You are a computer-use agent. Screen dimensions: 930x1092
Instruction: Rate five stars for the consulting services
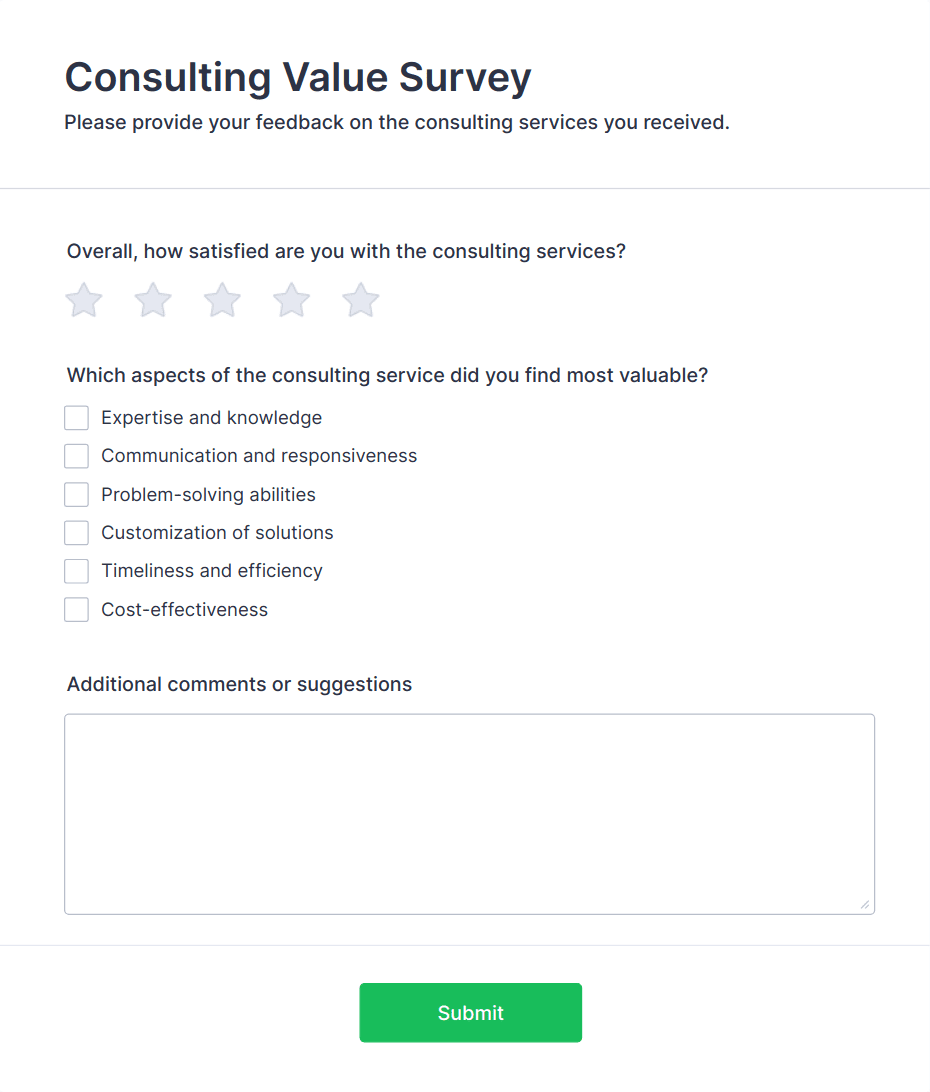point(360,299)
